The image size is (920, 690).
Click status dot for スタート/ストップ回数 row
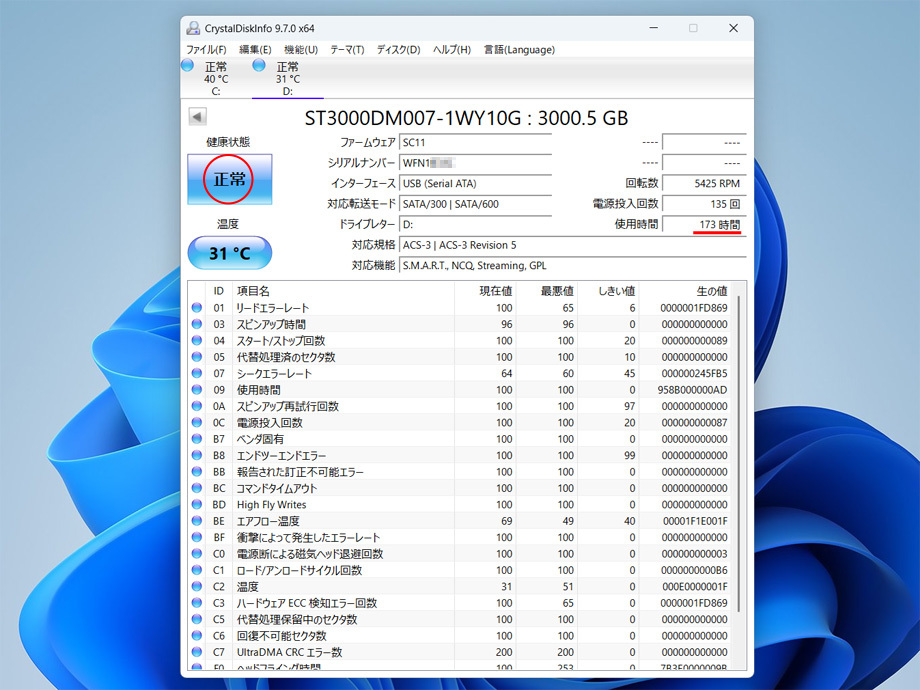[x=197, y=340]
